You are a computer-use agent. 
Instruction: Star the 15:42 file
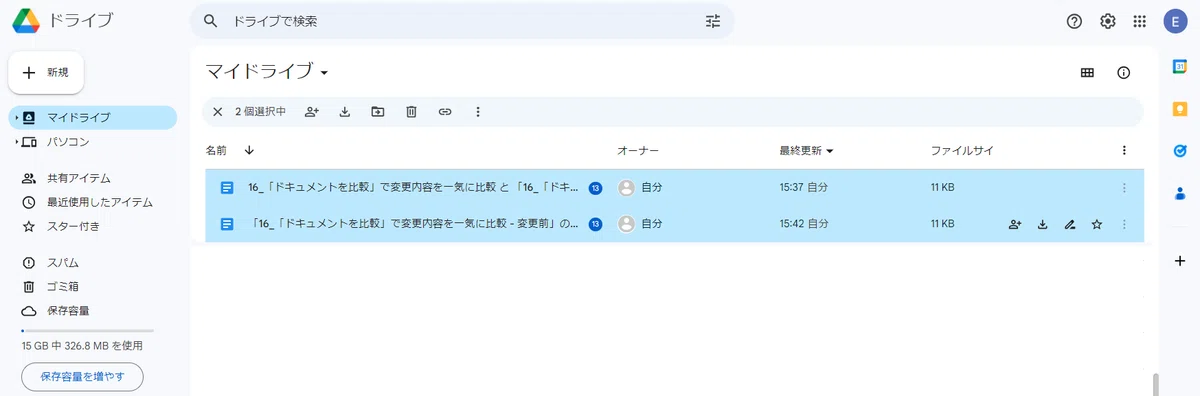1097,224
